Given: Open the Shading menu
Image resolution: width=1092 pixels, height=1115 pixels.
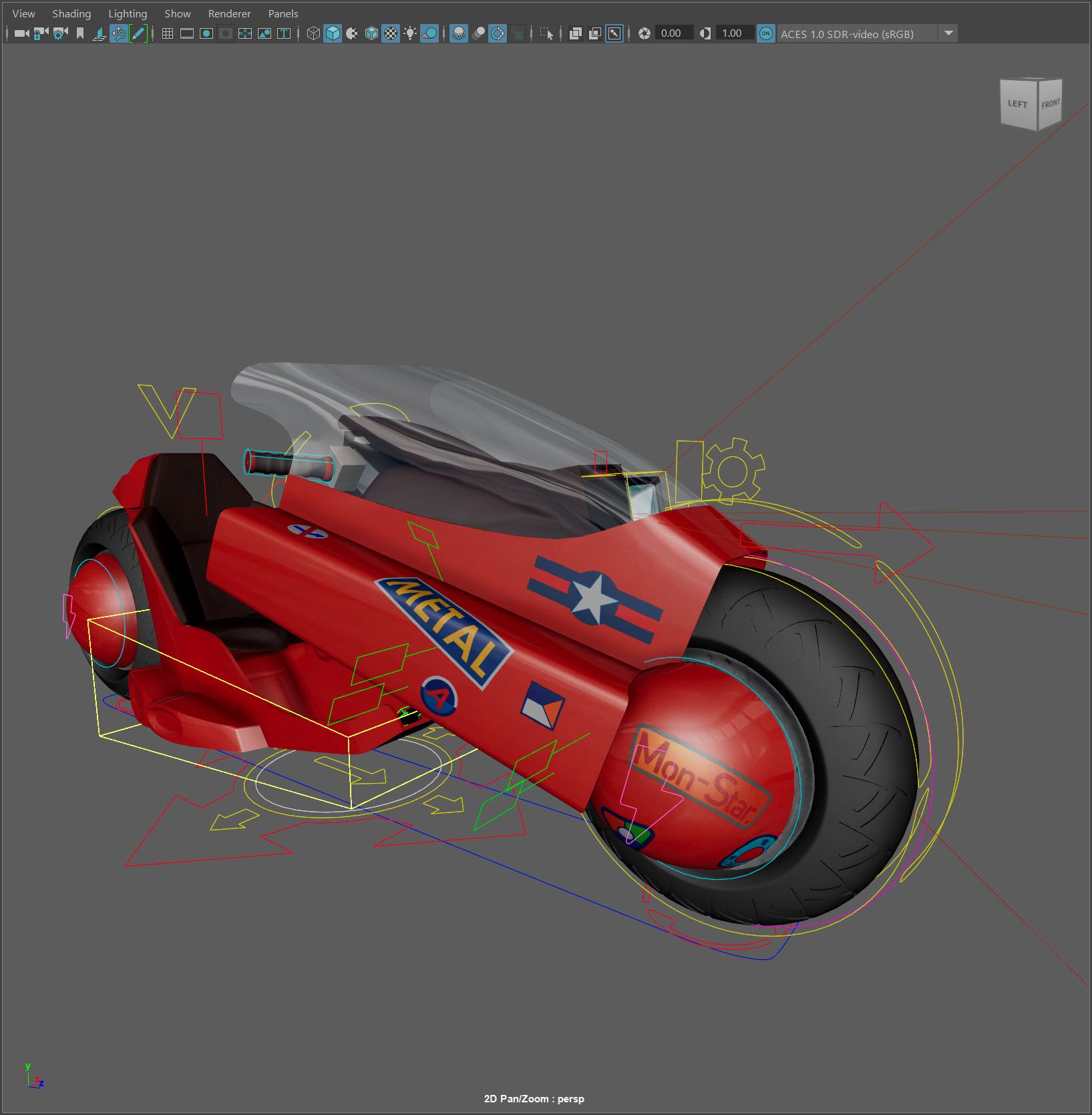Looking at the screenshot, I should pos(71,13).
